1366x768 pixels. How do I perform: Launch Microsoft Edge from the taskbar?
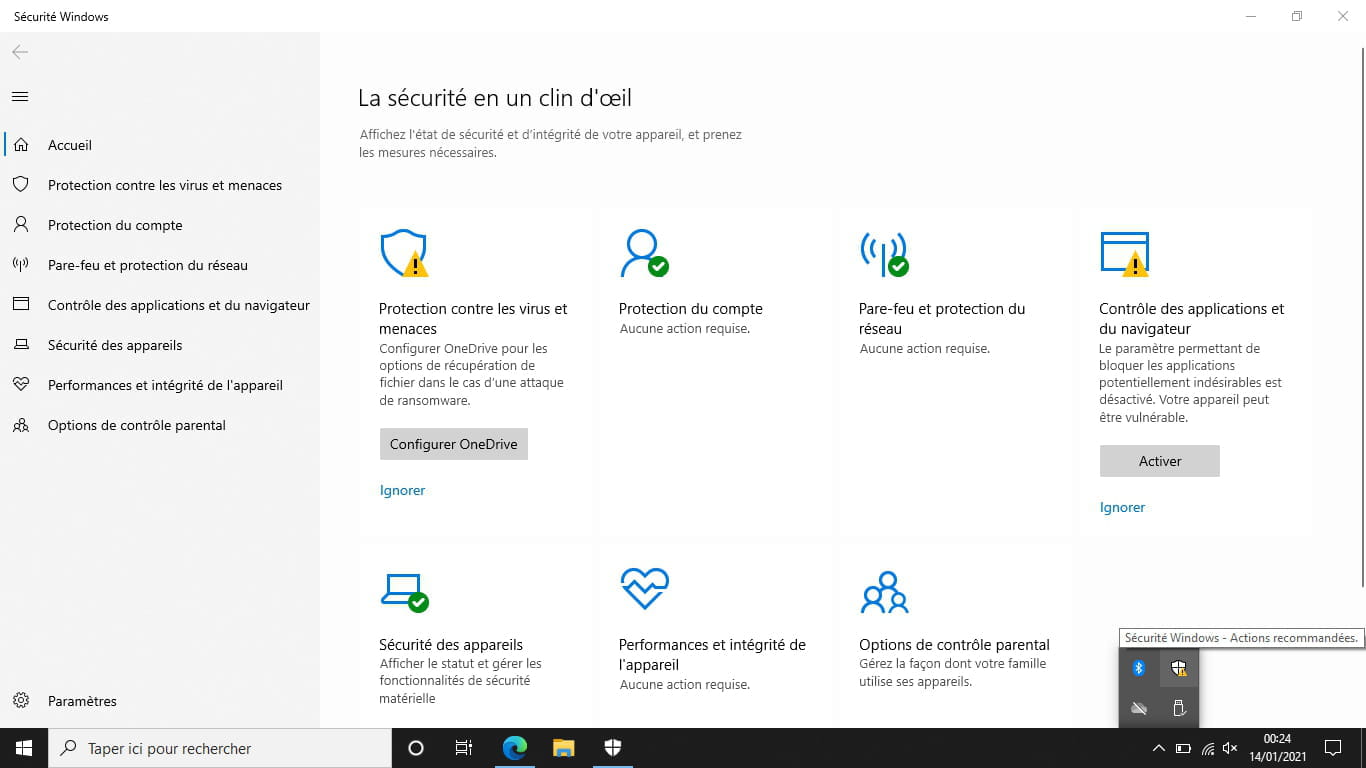(514, 748)
